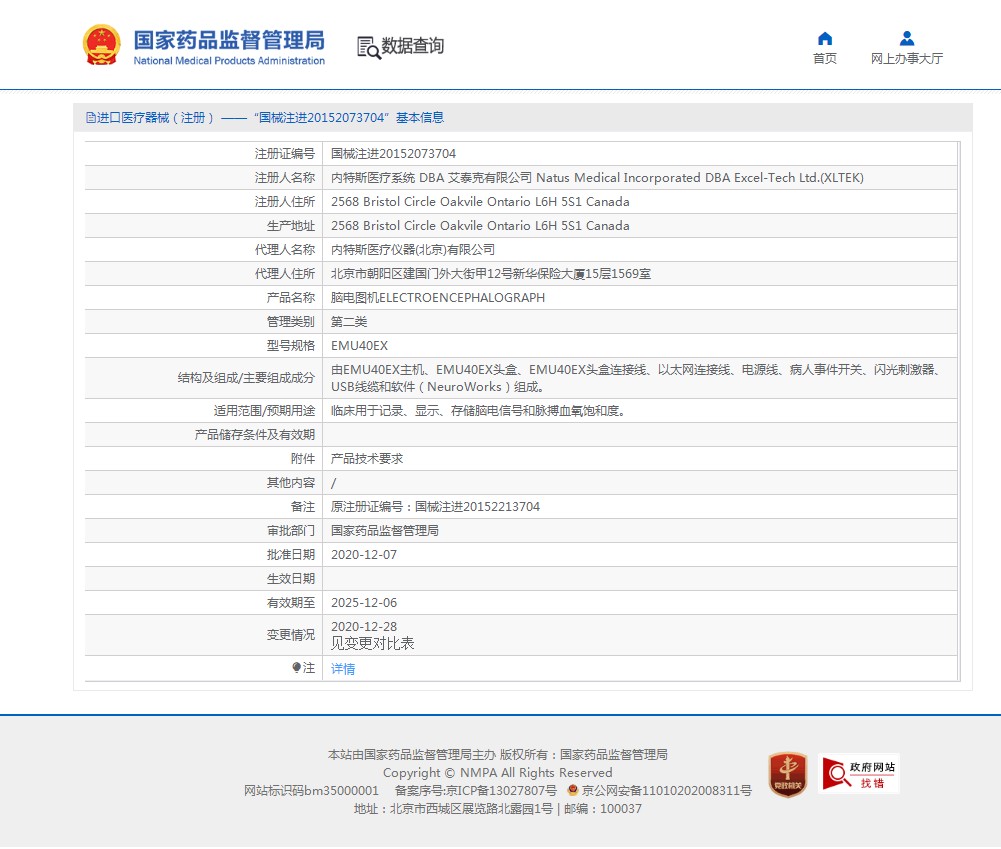Select the 审批部门 value 国家药品监督管理局
This screenshot has width=1001, height=849.
click(x=384, y=530)
